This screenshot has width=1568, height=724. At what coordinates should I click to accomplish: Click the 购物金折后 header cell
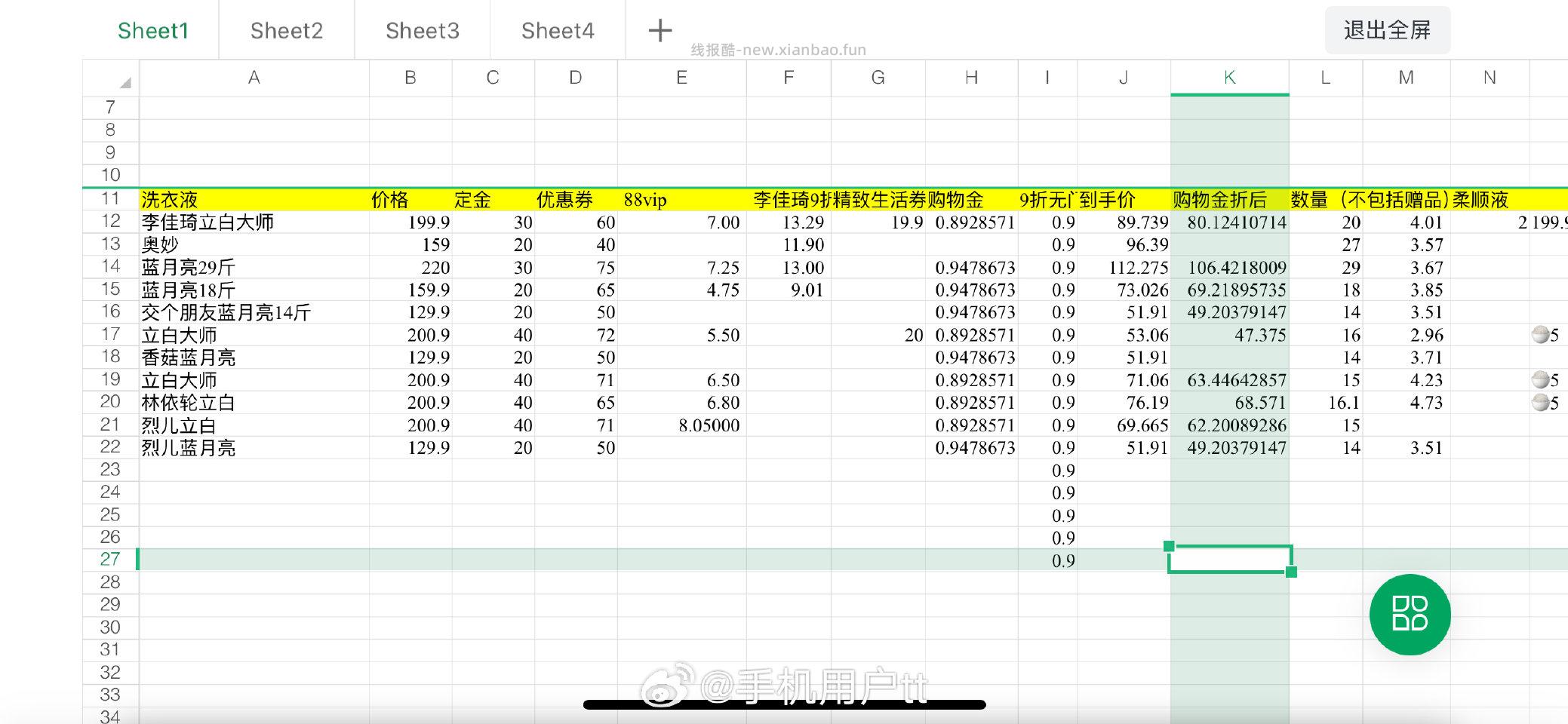point(1229,200)
